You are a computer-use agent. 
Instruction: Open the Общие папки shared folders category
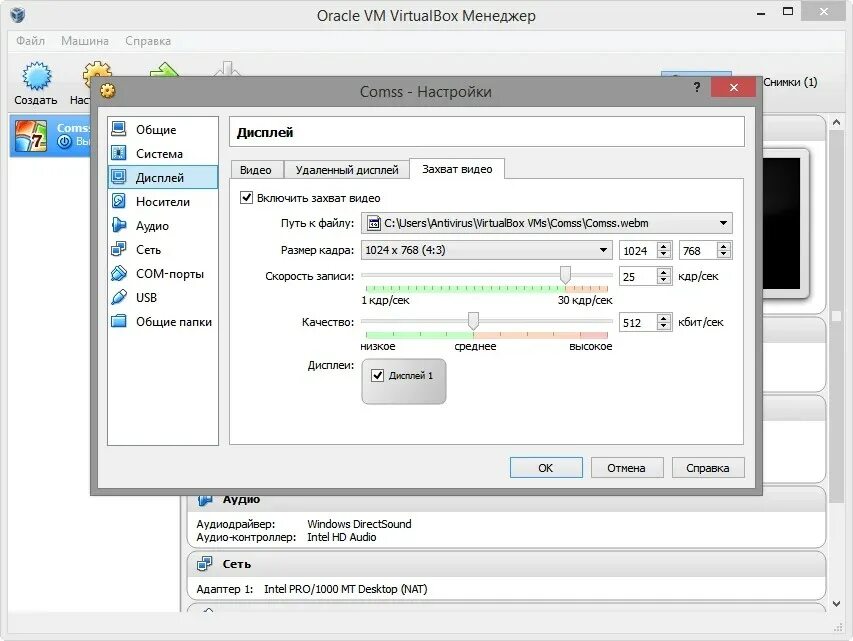coord(163,321)
